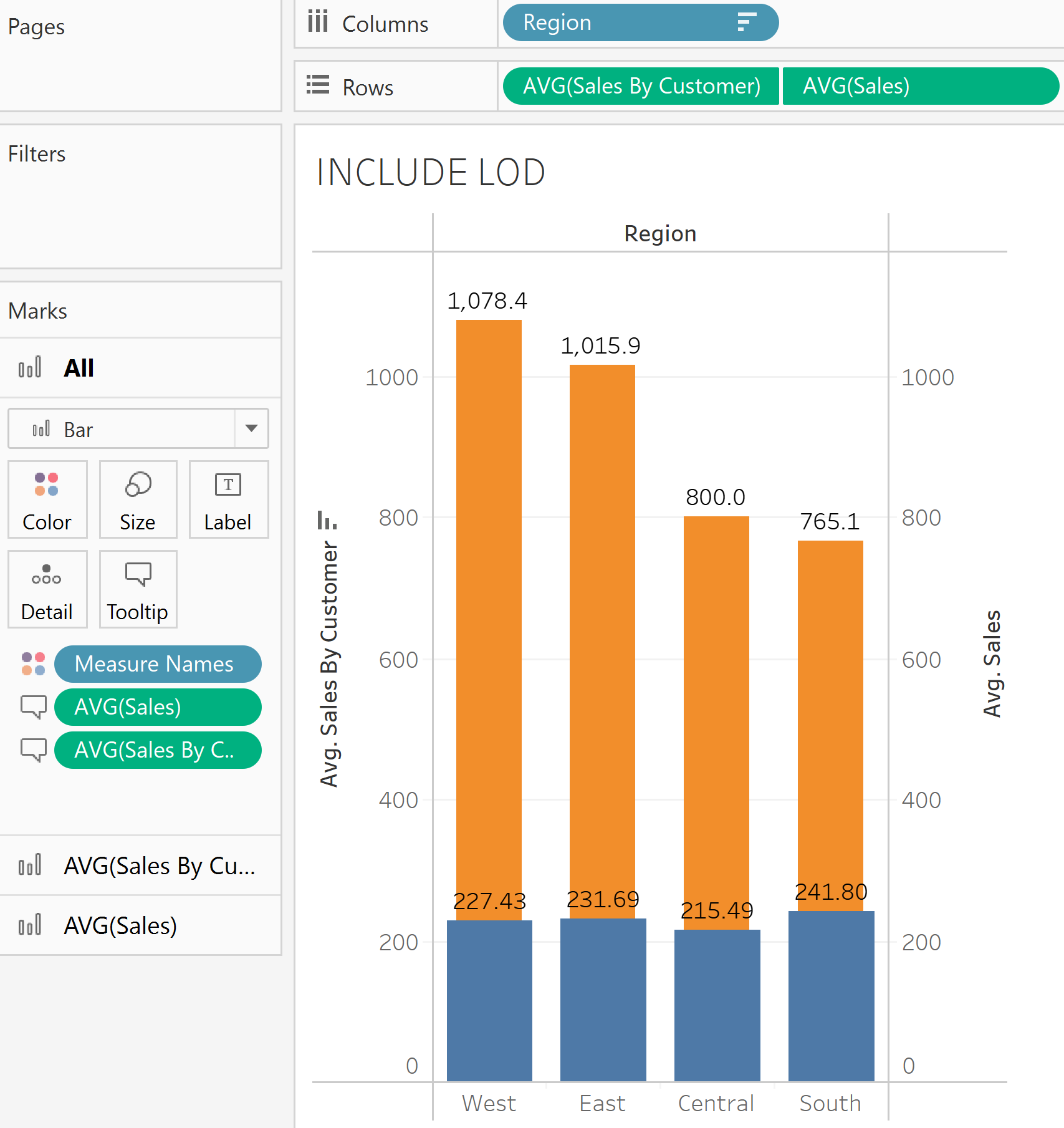This screenshot has width=1064, height=1128.
Task: Click the sort icon beside the left axis
Action: point(328,519)
